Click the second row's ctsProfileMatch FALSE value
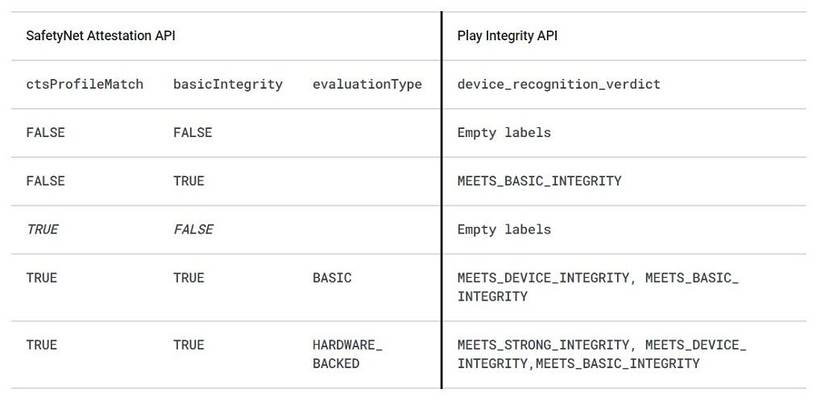The width and height of the screenshot is (825, 406). (45, 181)
